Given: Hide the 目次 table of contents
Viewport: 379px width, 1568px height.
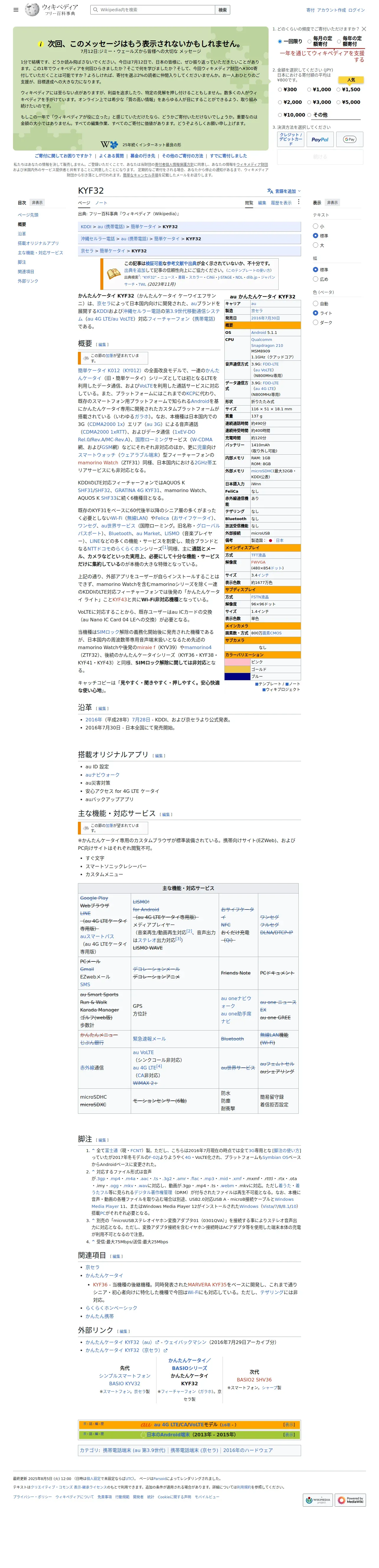Looking at the screenshot, I should coord(38,203).
